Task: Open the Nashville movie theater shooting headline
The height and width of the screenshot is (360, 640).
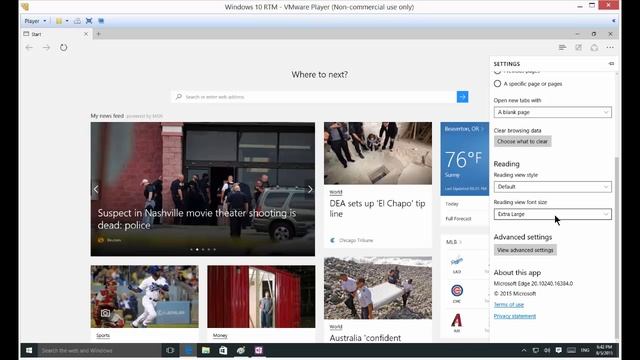Action: coord(197,219)
